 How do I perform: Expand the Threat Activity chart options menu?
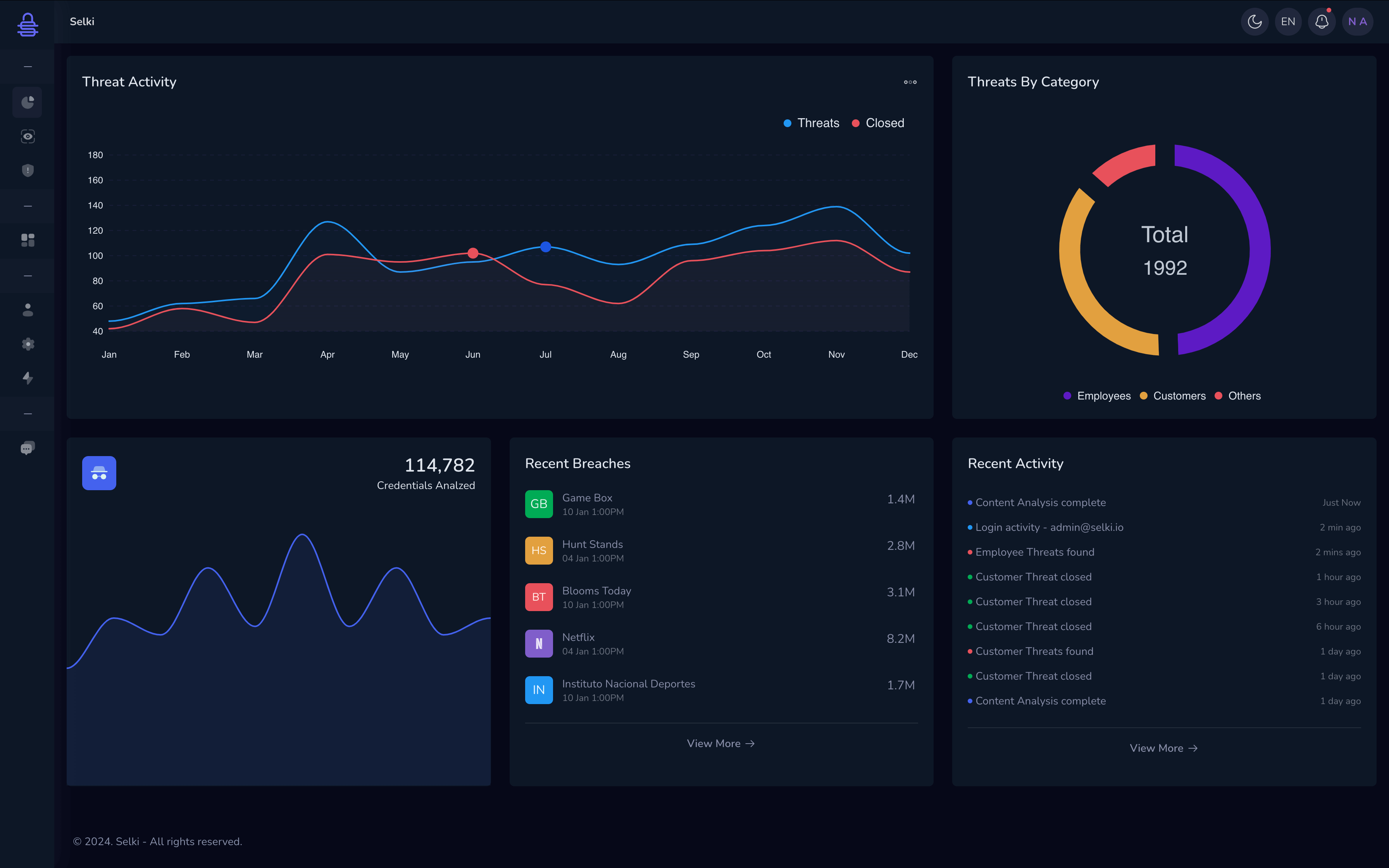pyautogui.click(x=910, y=82)
